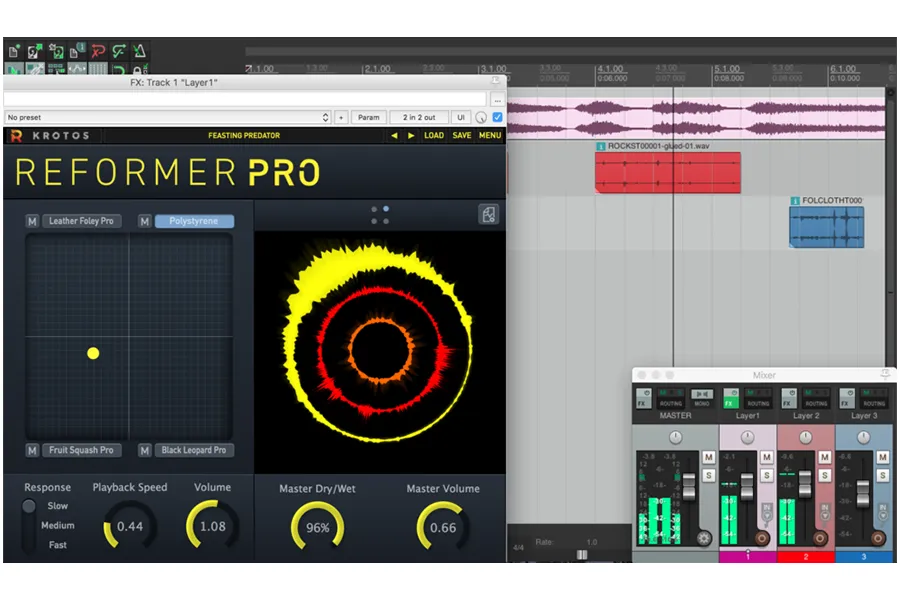Mute the Black Leopard Pro library
The width and height of the screenshot is (900, 600).
(x=145, y=450)
